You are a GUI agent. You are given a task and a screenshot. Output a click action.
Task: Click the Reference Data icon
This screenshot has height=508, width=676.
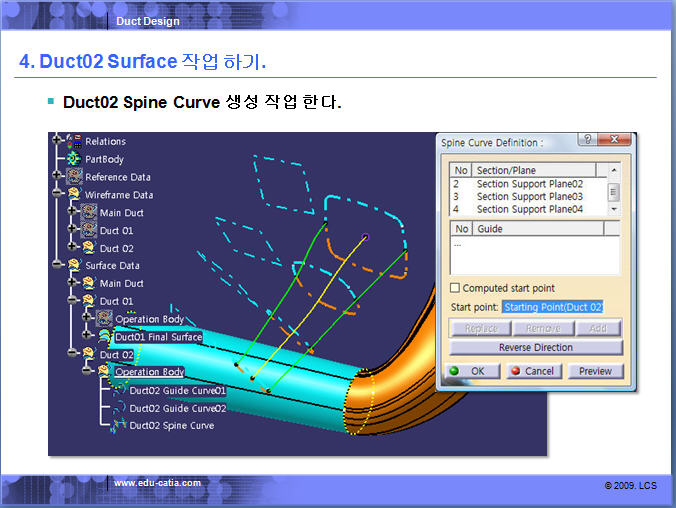tap(75, 177)
